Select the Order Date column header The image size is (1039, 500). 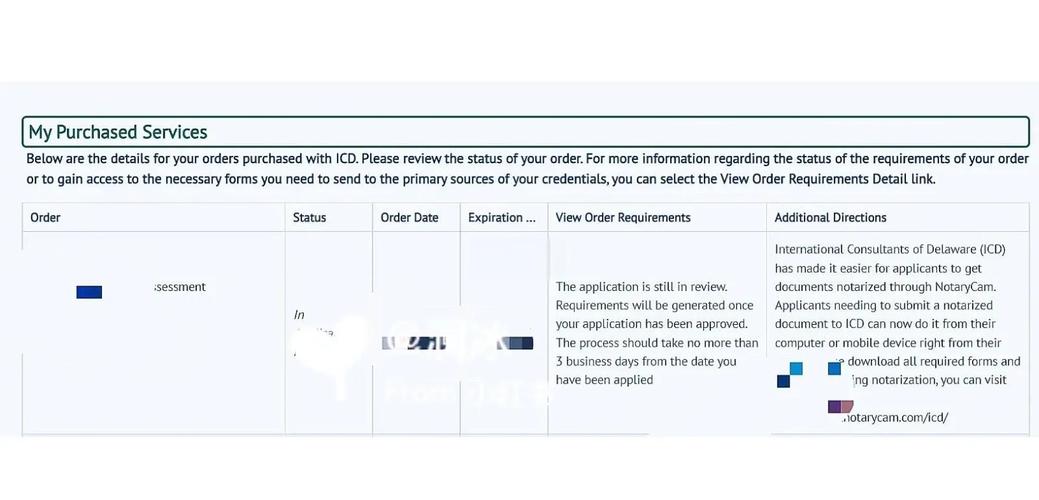(x=409, y=217)
